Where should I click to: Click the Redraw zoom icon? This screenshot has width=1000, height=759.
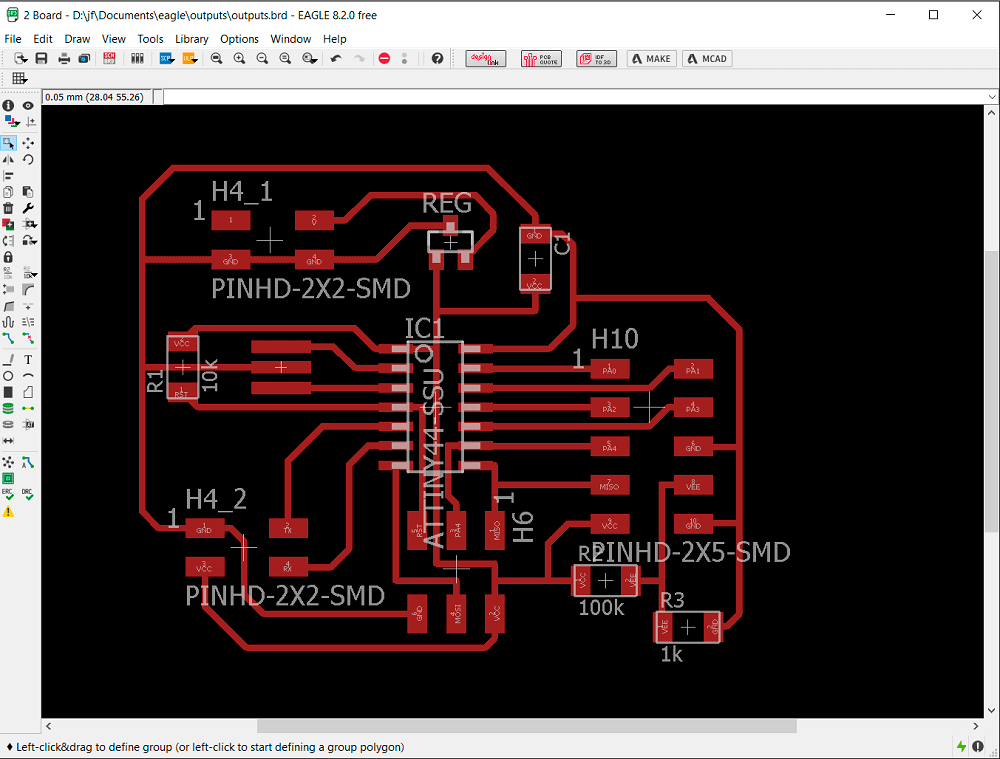point(285,59)
